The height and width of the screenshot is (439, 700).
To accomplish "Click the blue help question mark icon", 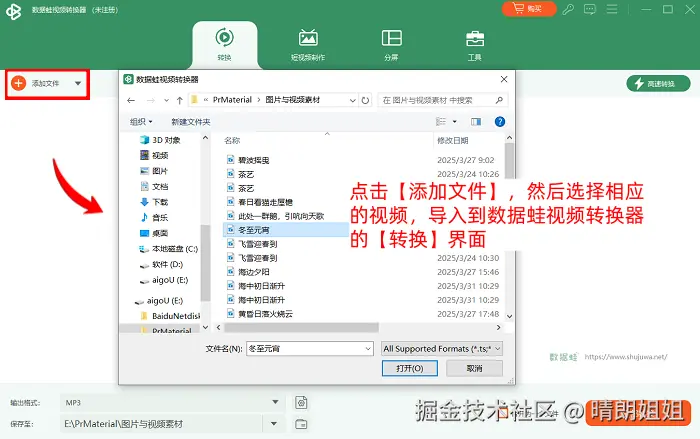I will pos(500,121).
